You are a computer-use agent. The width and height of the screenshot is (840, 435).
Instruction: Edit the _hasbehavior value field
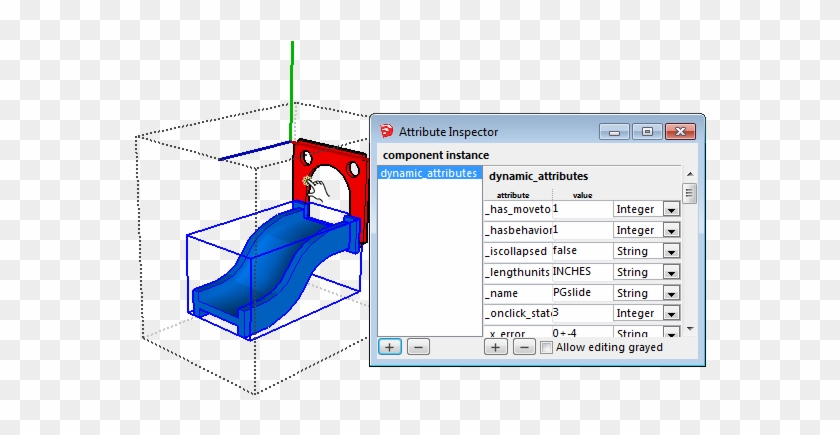click(582, 230)
